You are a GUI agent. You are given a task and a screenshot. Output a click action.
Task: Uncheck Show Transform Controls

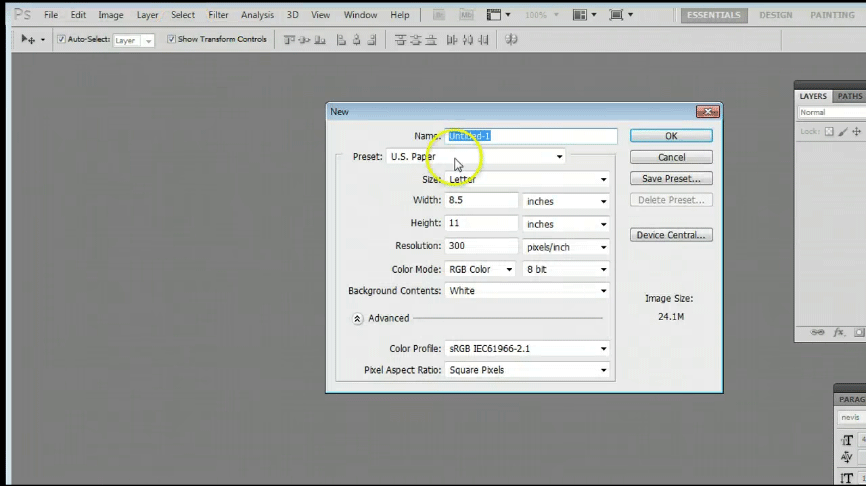coord(171,40)
